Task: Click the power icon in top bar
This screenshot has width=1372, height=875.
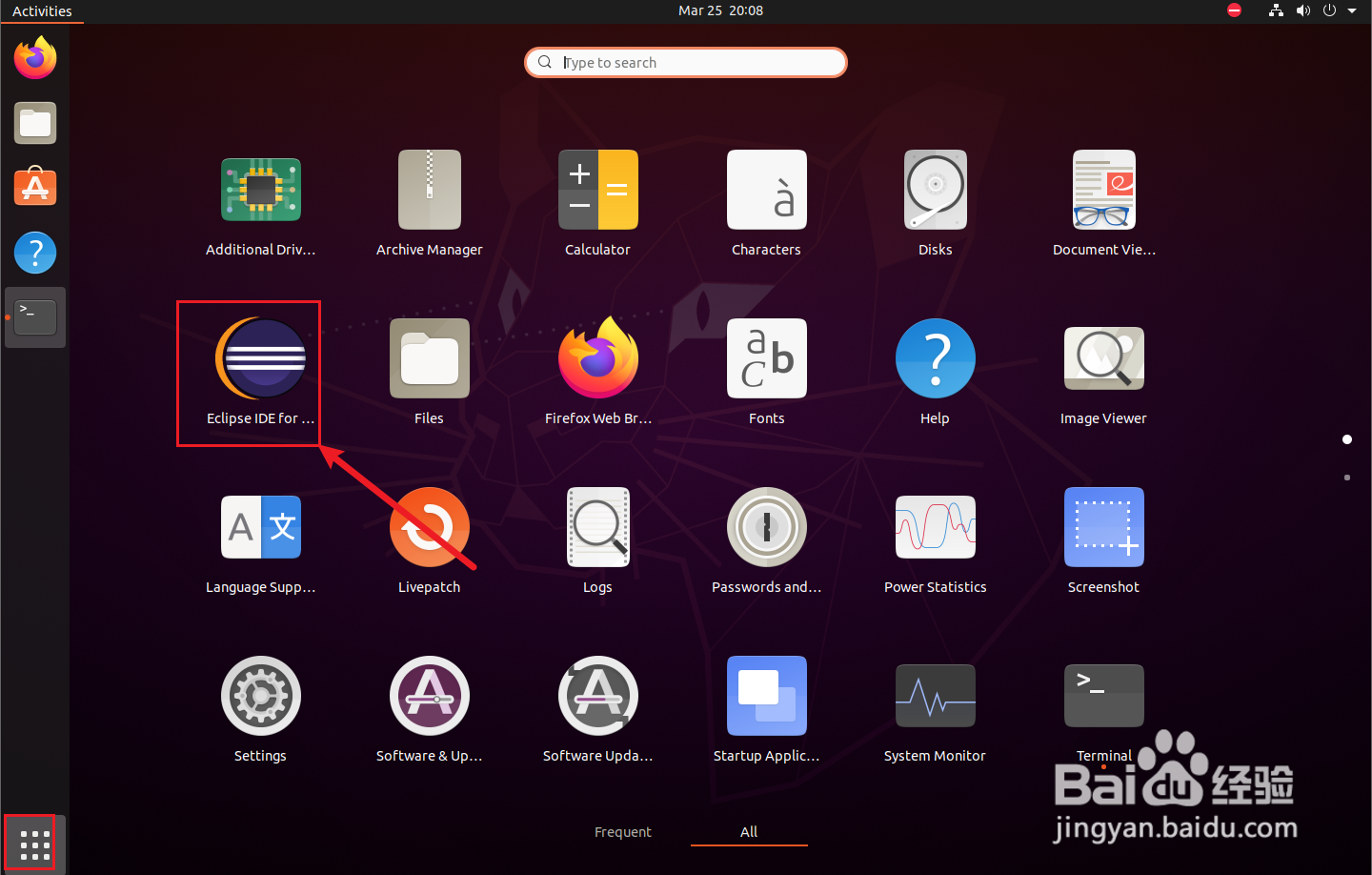Action: coord(1329,10)
